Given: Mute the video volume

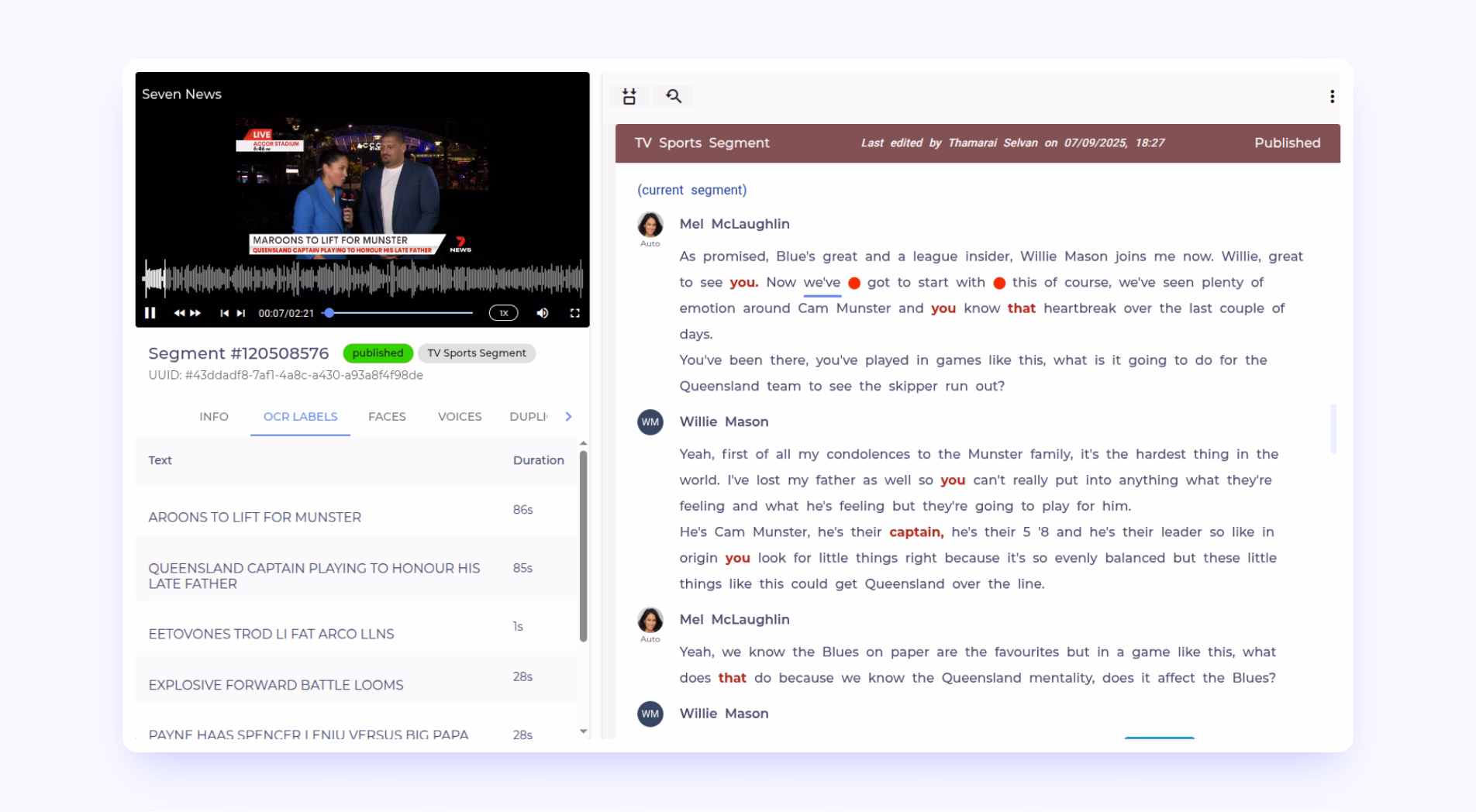Looking at the screenshot, I should coord(543,313).
